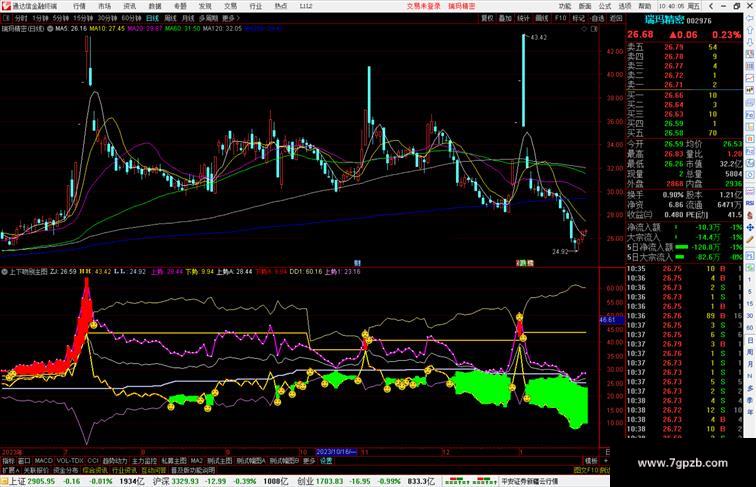The image size is (756, 487).
Task: Select the CCI indicator tab
Action: coord(93,461)
